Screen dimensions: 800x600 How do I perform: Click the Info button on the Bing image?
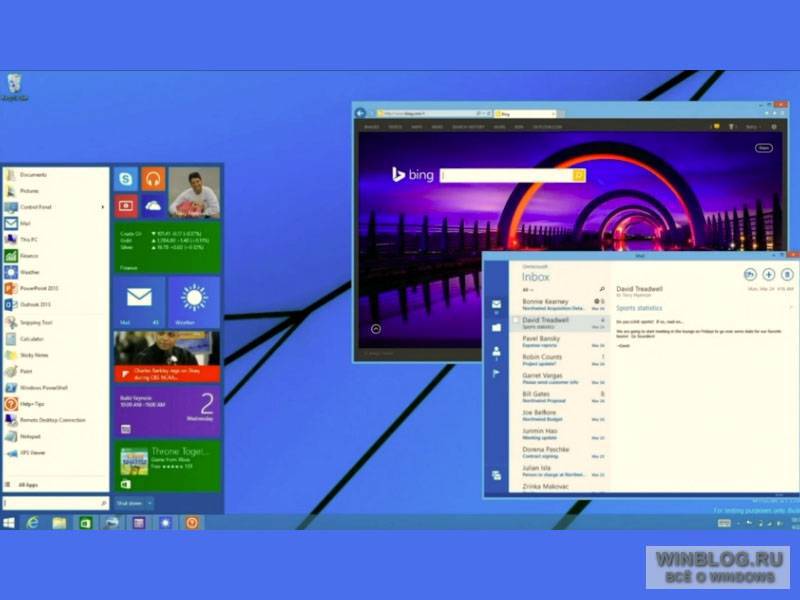point(764,148)
